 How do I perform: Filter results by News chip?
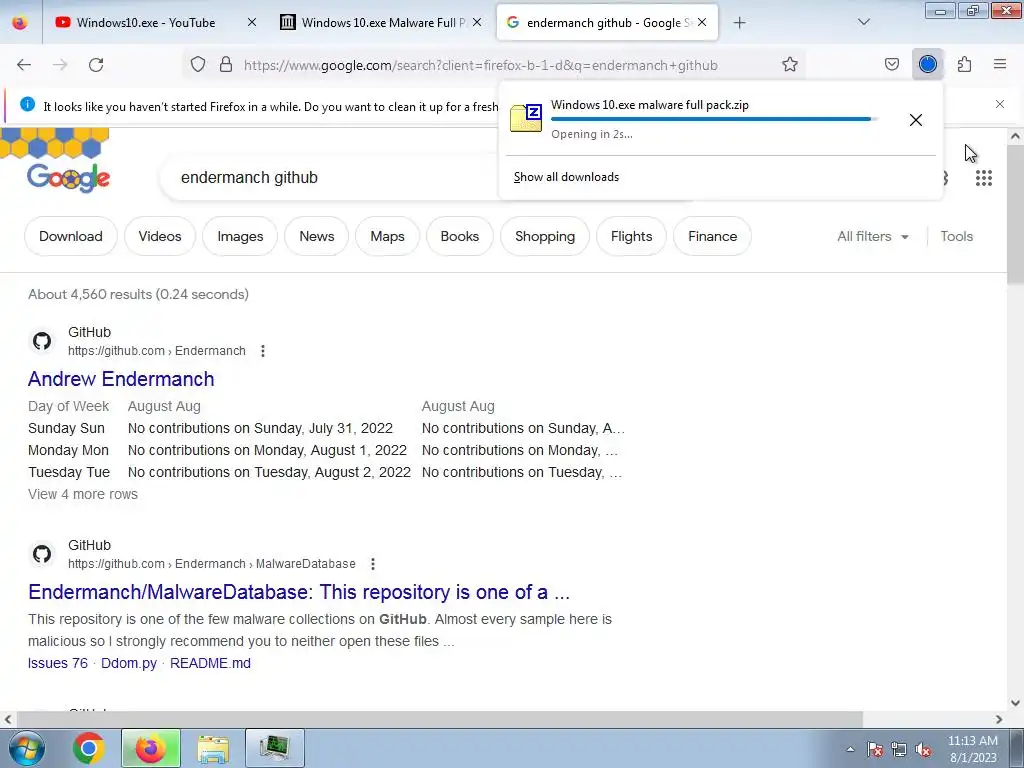[x=317, y=236]
